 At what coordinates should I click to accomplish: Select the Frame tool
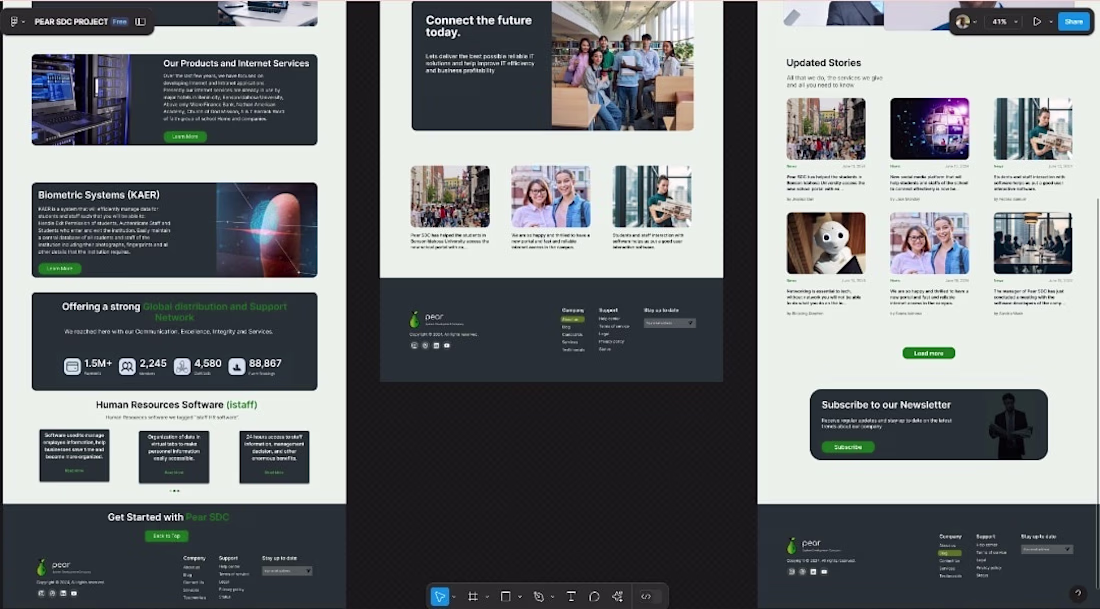click(x=473, y=596)
